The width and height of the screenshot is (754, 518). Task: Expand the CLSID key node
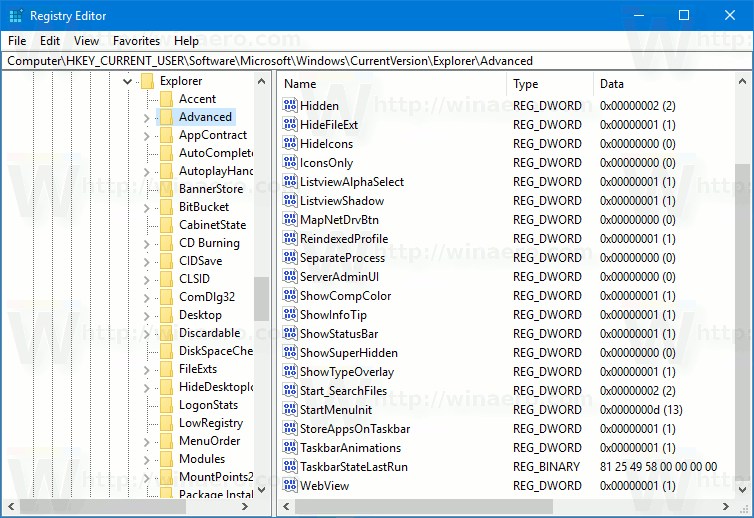pyautogui.click(x=146, y=279)
